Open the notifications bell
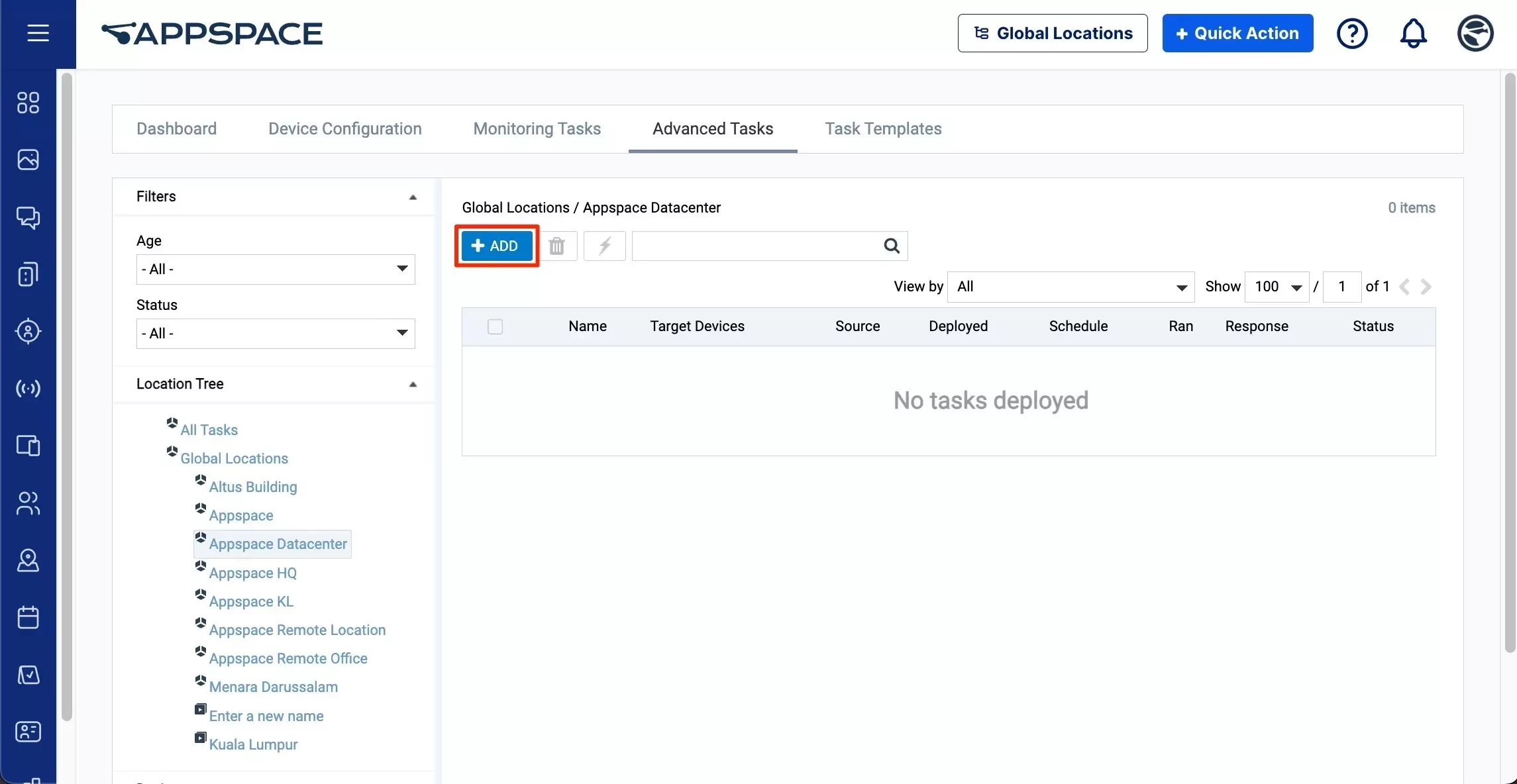This screenshot has height=784, width=1517. tap(1413, 33)
